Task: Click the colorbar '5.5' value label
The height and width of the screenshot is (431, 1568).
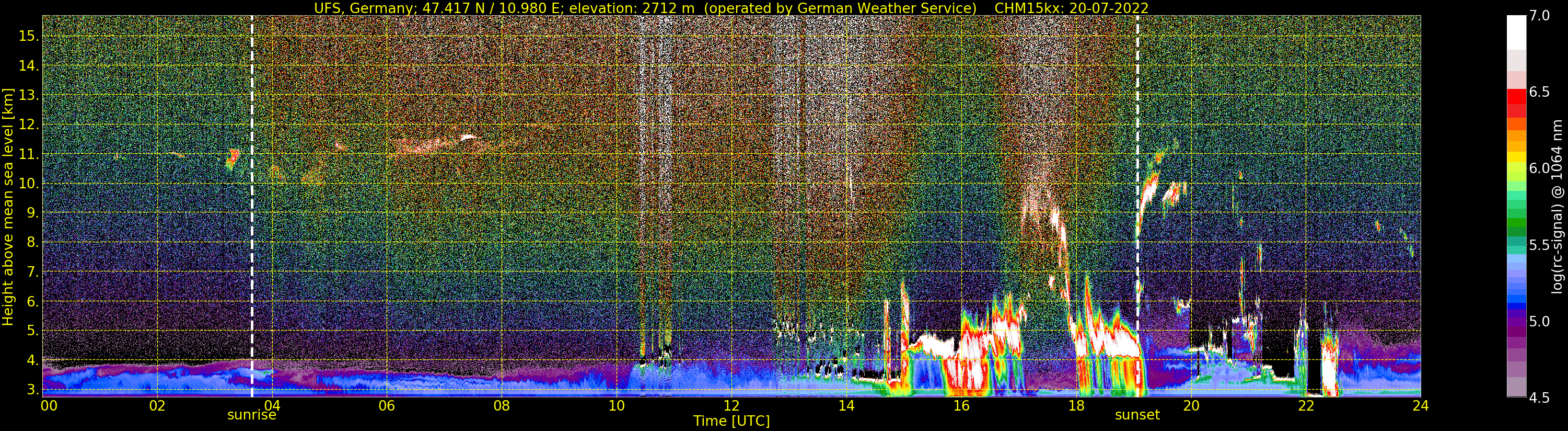Action: pos(1540,245)
